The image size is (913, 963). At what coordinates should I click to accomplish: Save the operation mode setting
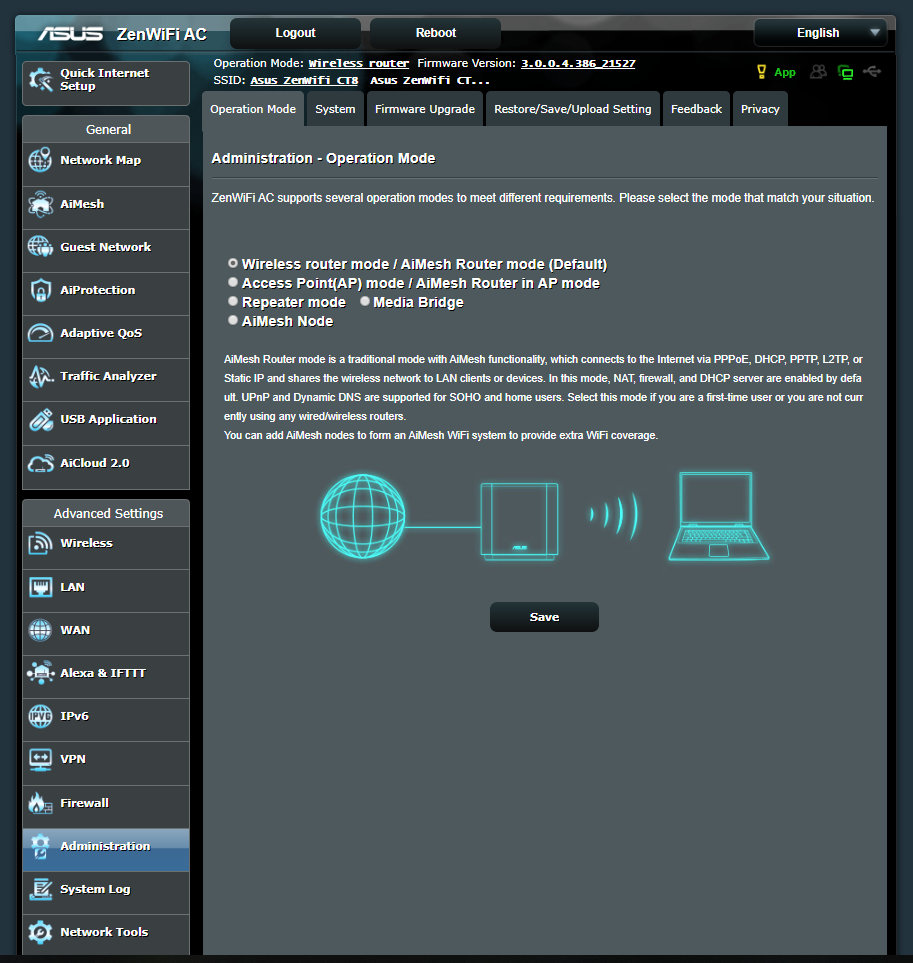pos(544,617)
